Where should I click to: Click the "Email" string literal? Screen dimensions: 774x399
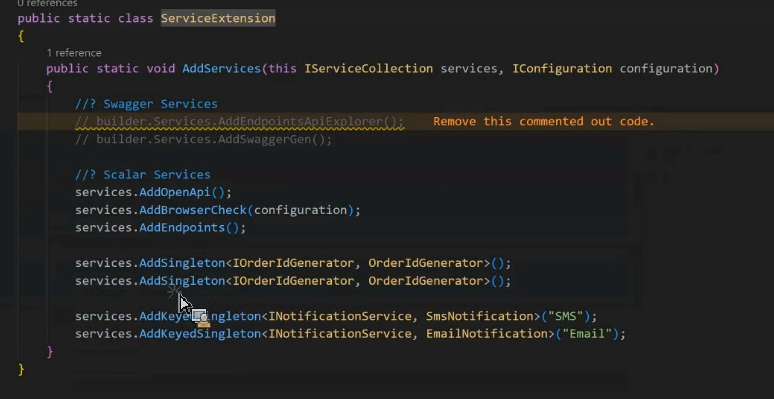587,334
